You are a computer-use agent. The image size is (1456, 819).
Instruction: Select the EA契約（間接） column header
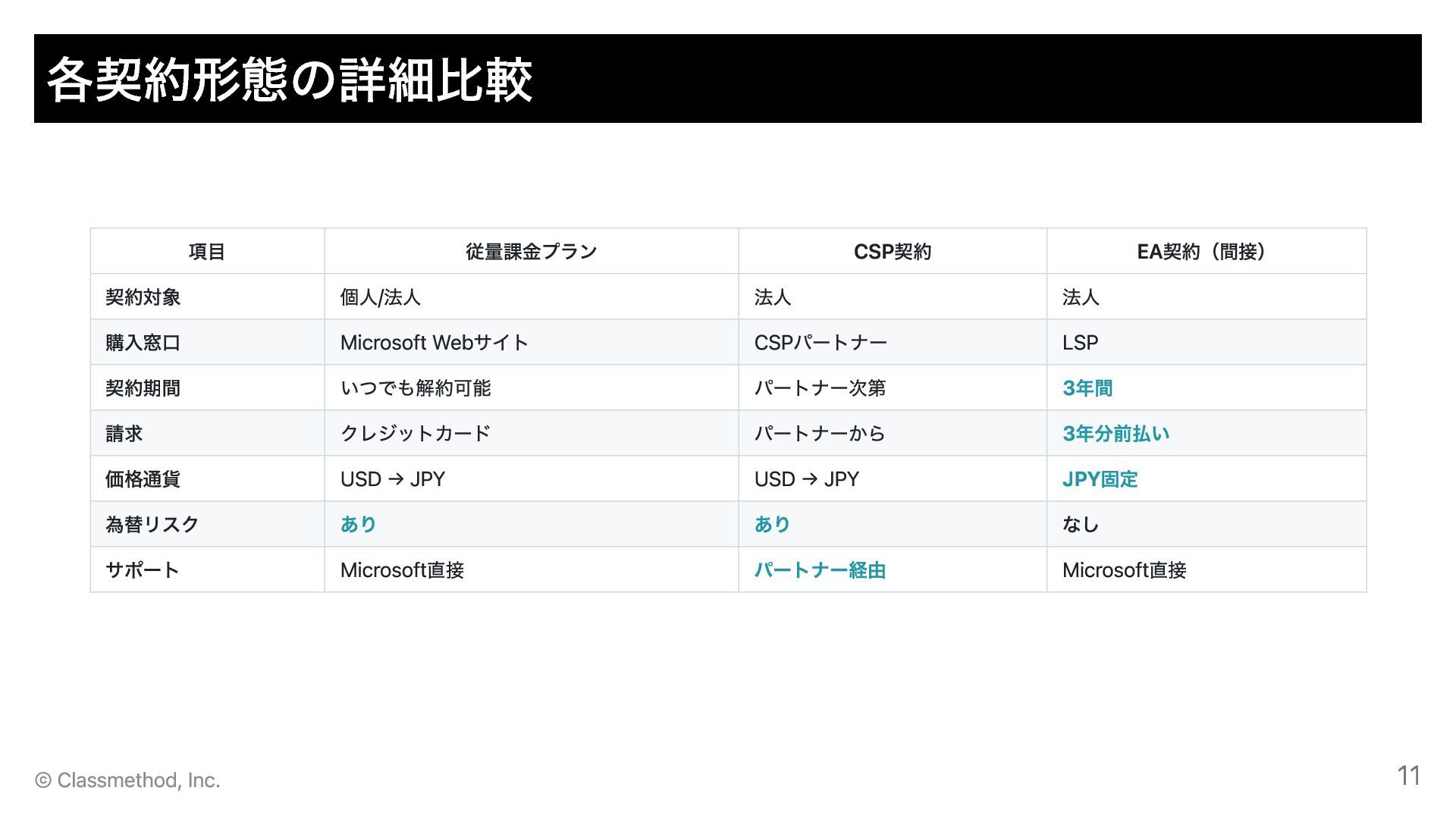point(1206,252)
